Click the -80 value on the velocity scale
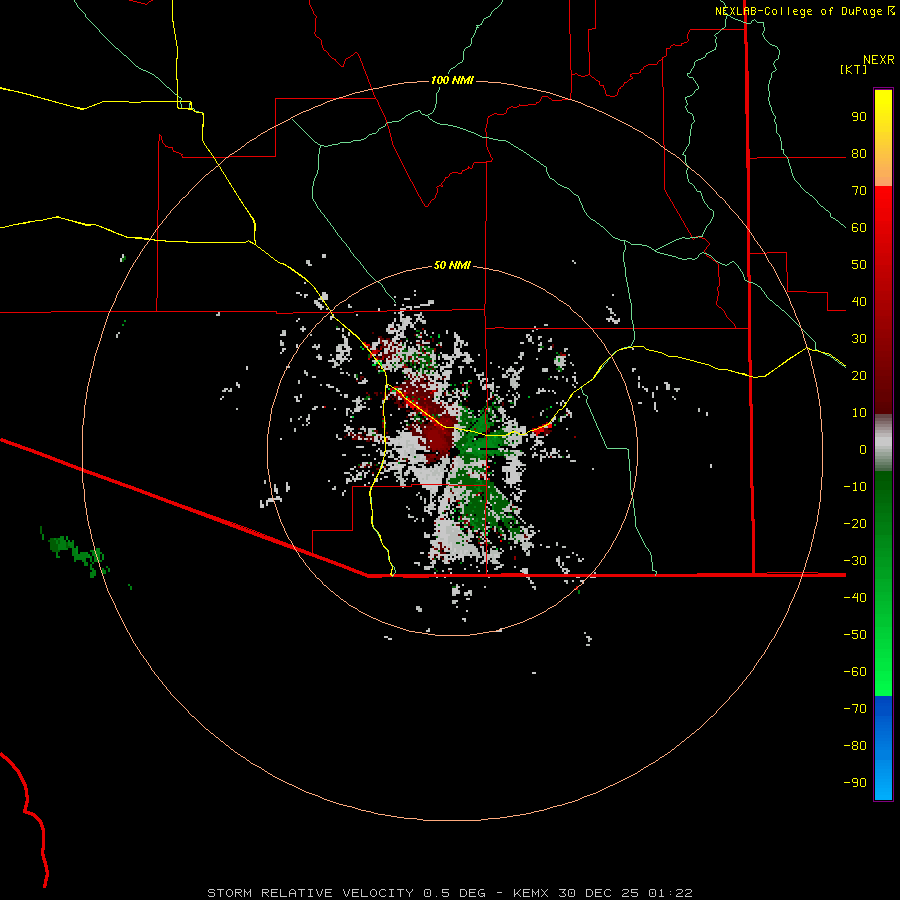Screen dimensions: 900x900 tap(855, 746)
